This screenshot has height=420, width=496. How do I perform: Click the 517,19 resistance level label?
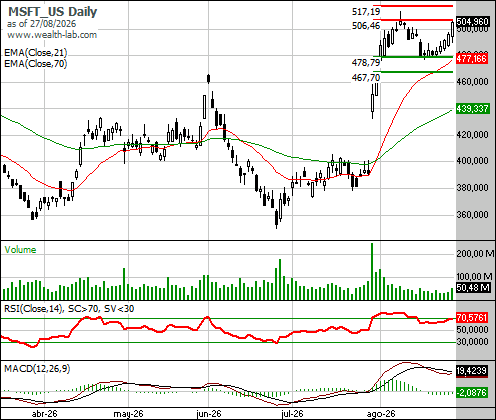pos(366,12)
